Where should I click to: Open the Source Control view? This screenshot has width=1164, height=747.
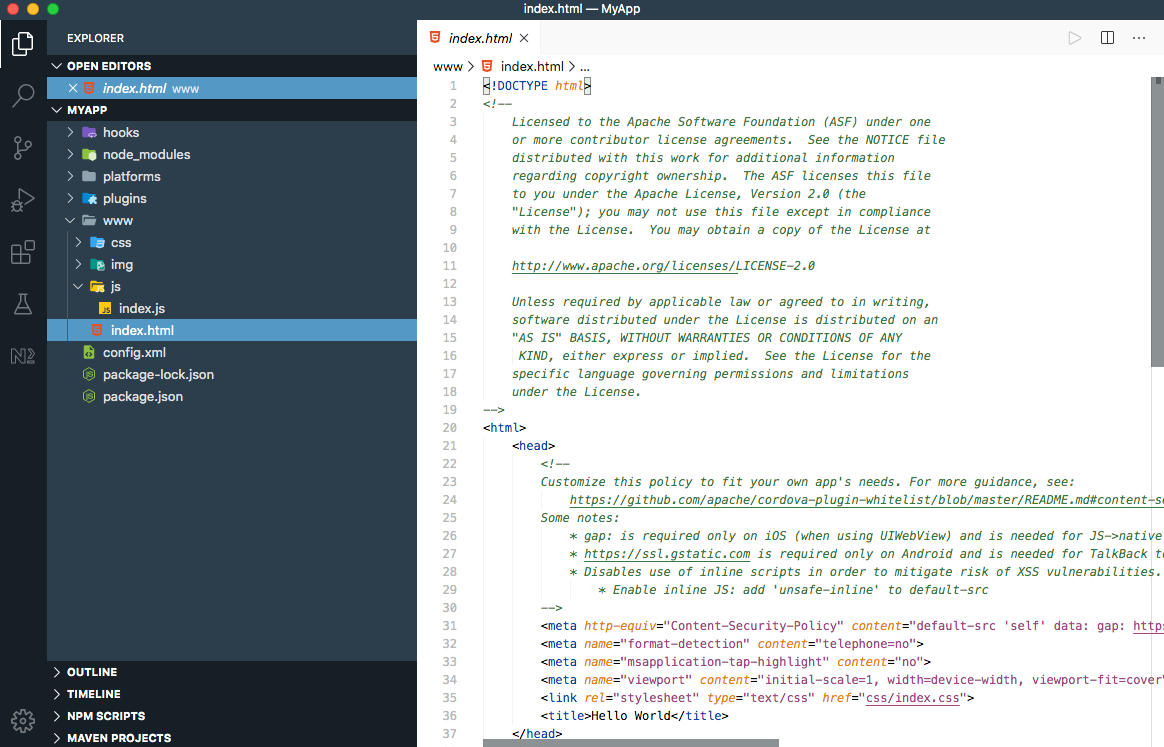coord(22,148)
